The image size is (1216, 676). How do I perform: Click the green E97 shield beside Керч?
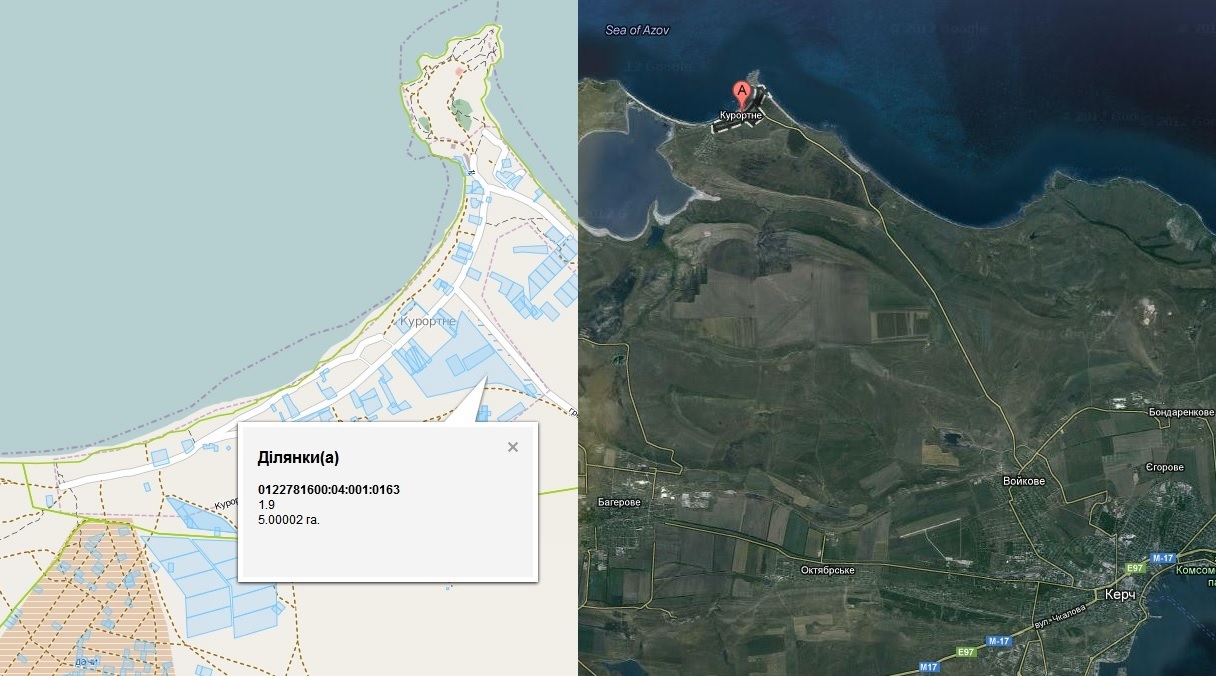click(1135, 568)
